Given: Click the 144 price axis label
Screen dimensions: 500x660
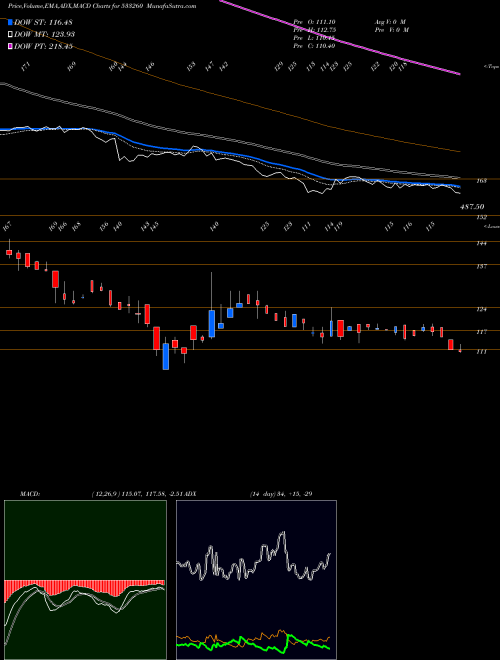Looking at the screenshot, I should (482, 243).
